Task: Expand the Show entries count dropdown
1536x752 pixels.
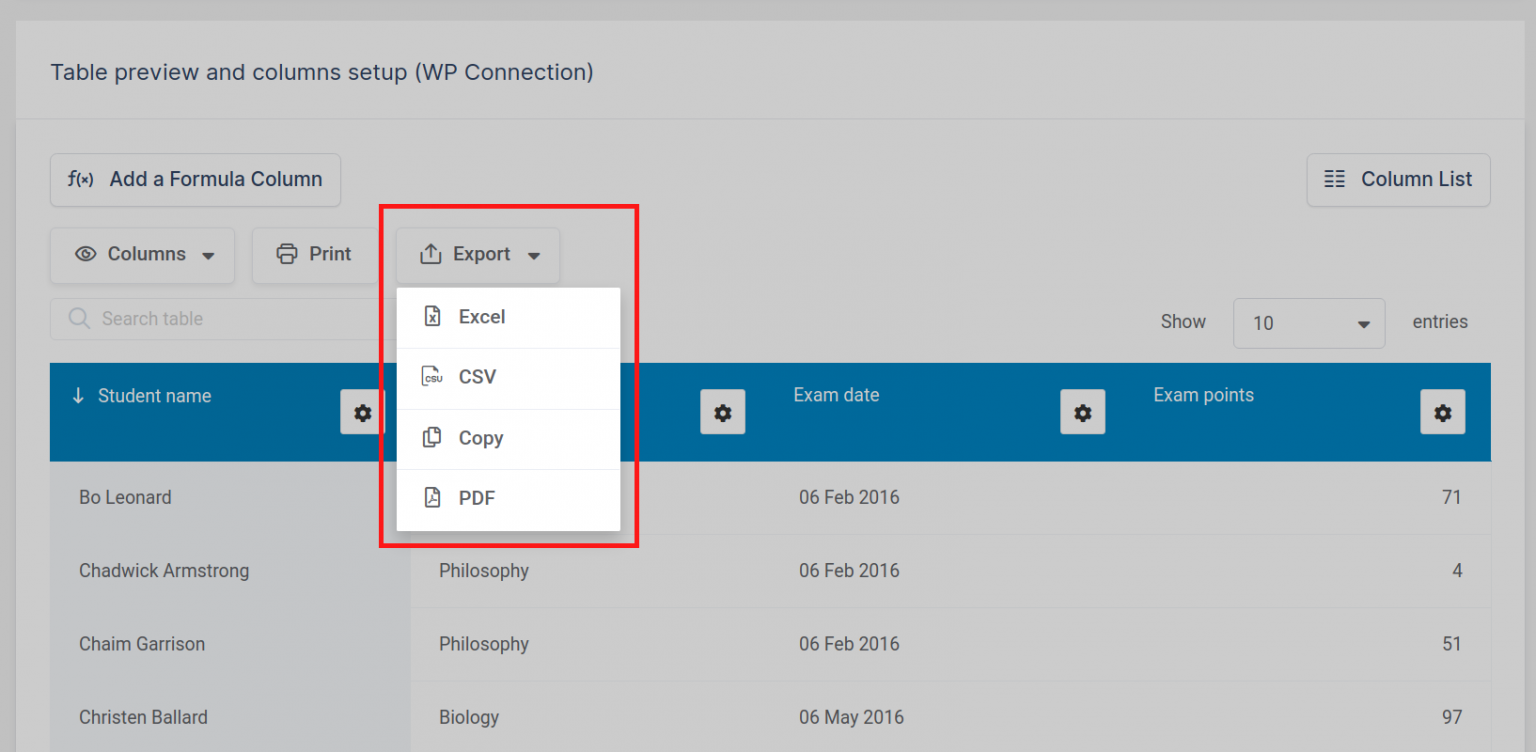Action: pyautogui.click(x=1309, y=323)
